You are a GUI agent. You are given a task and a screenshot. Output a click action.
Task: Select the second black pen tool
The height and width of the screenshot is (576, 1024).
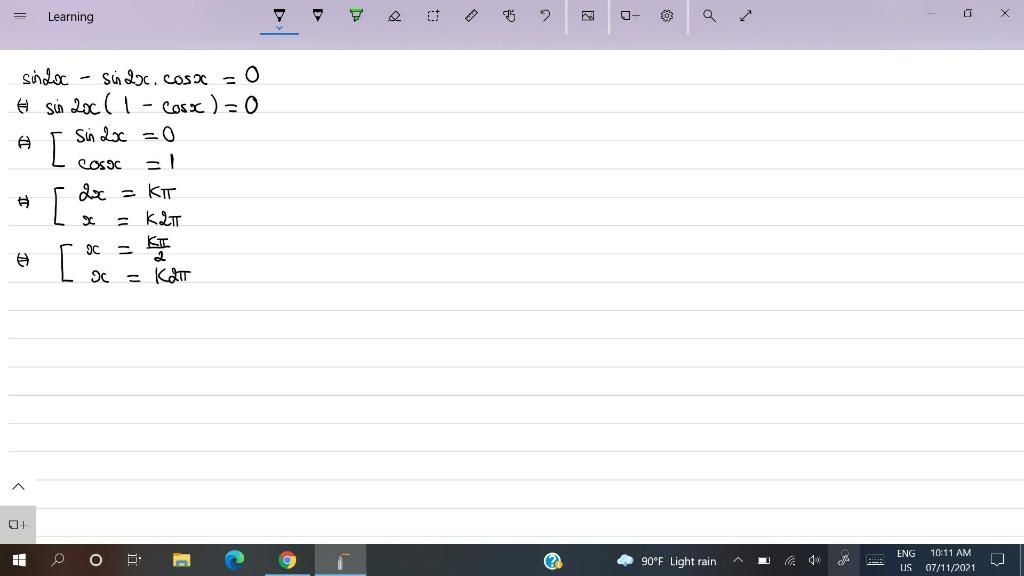click(317, 15)
